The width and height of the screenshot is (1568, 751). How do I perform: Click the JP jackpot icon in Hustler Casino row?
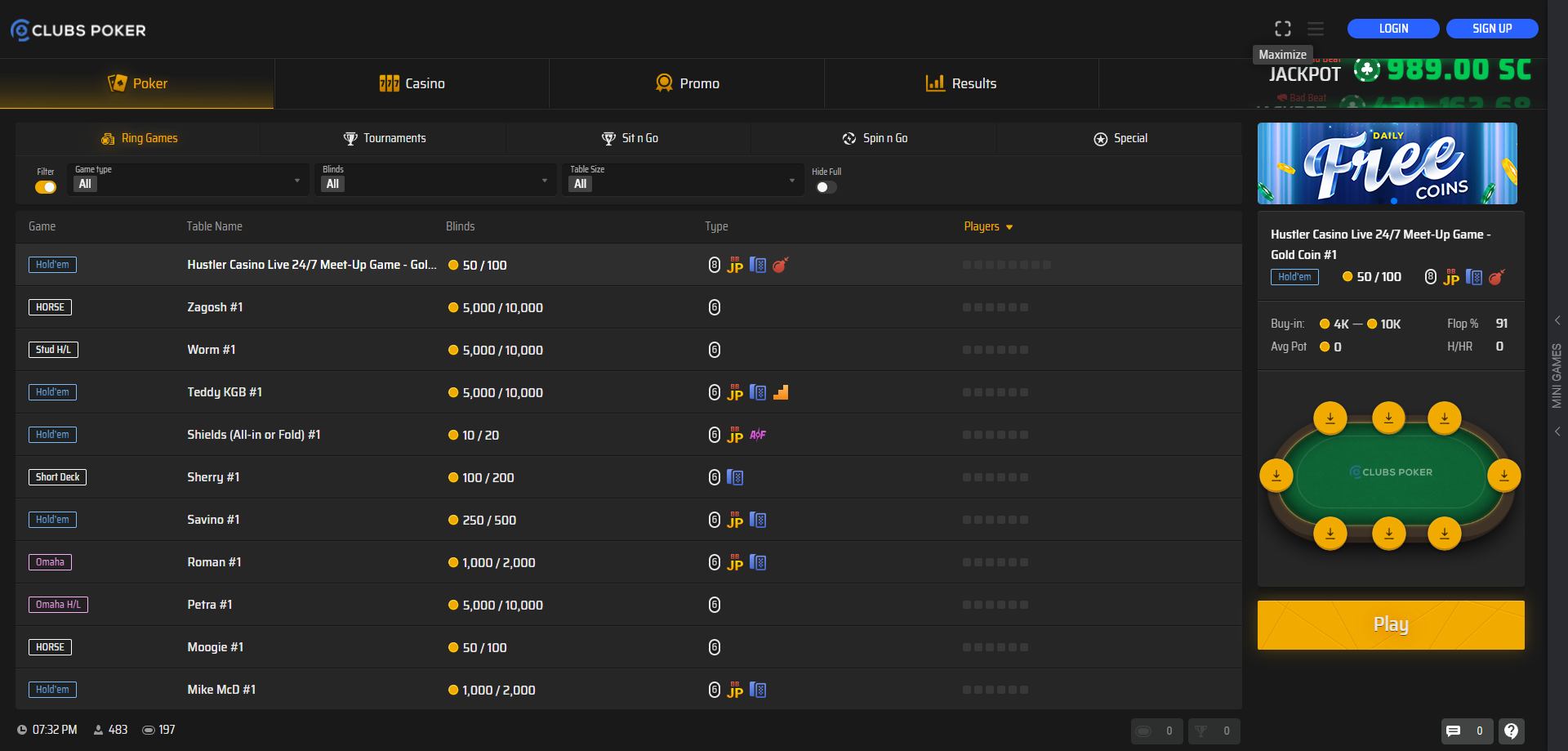tap(735, 265)
